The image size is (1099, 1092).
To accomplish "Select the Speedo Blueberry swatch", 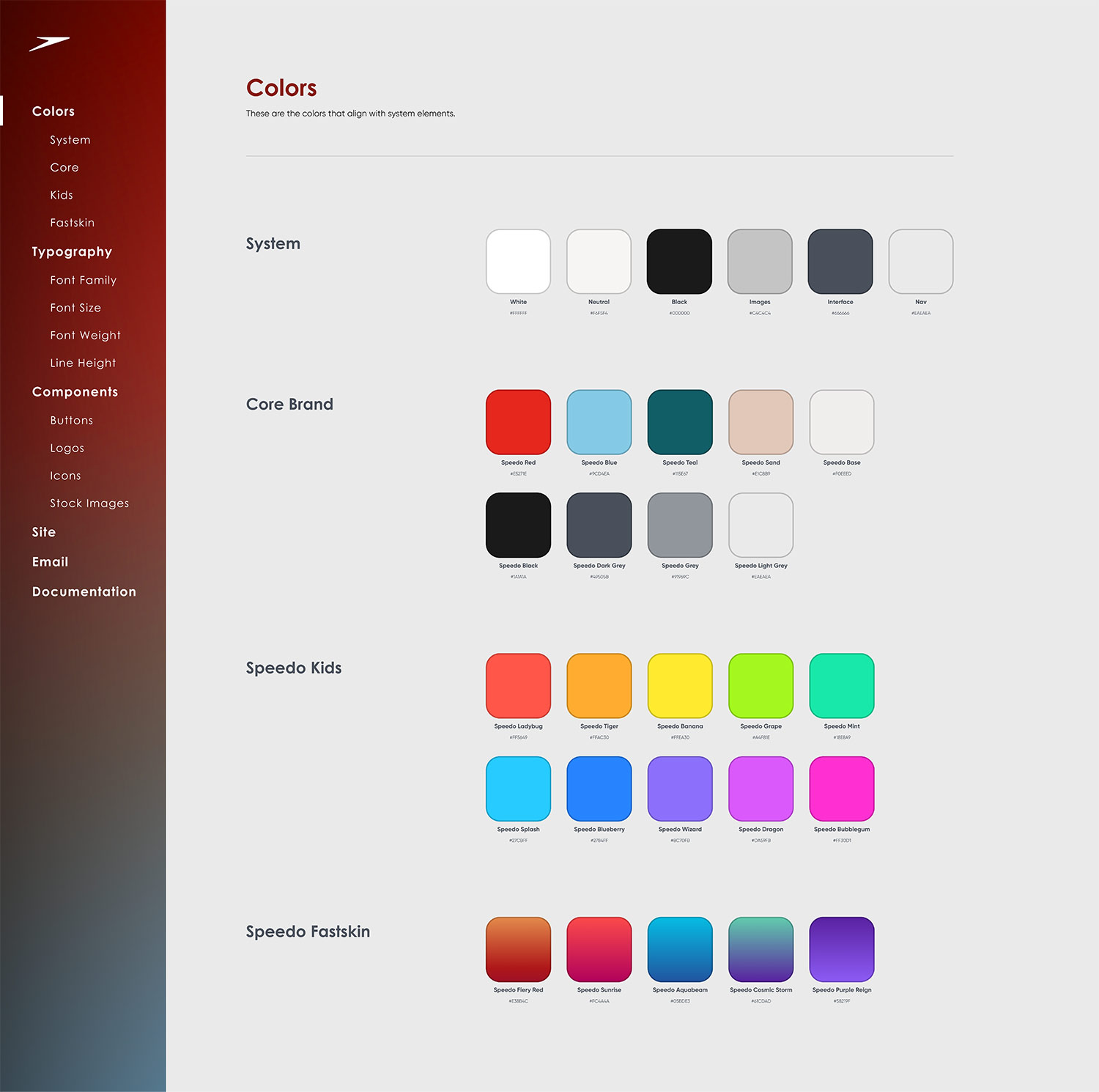I will pyautogui.click(x=599, y=789).
